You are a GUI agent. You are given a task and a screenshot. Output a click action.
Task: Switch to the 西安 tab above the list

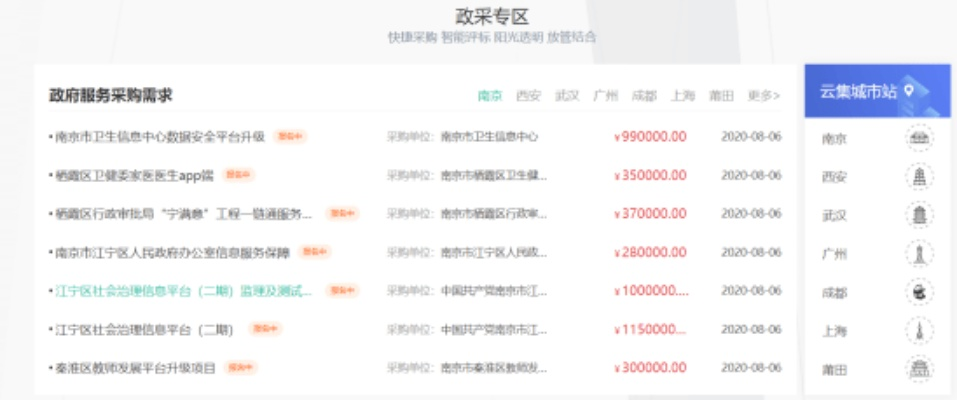pyautogui.click(x=528, y=96)
